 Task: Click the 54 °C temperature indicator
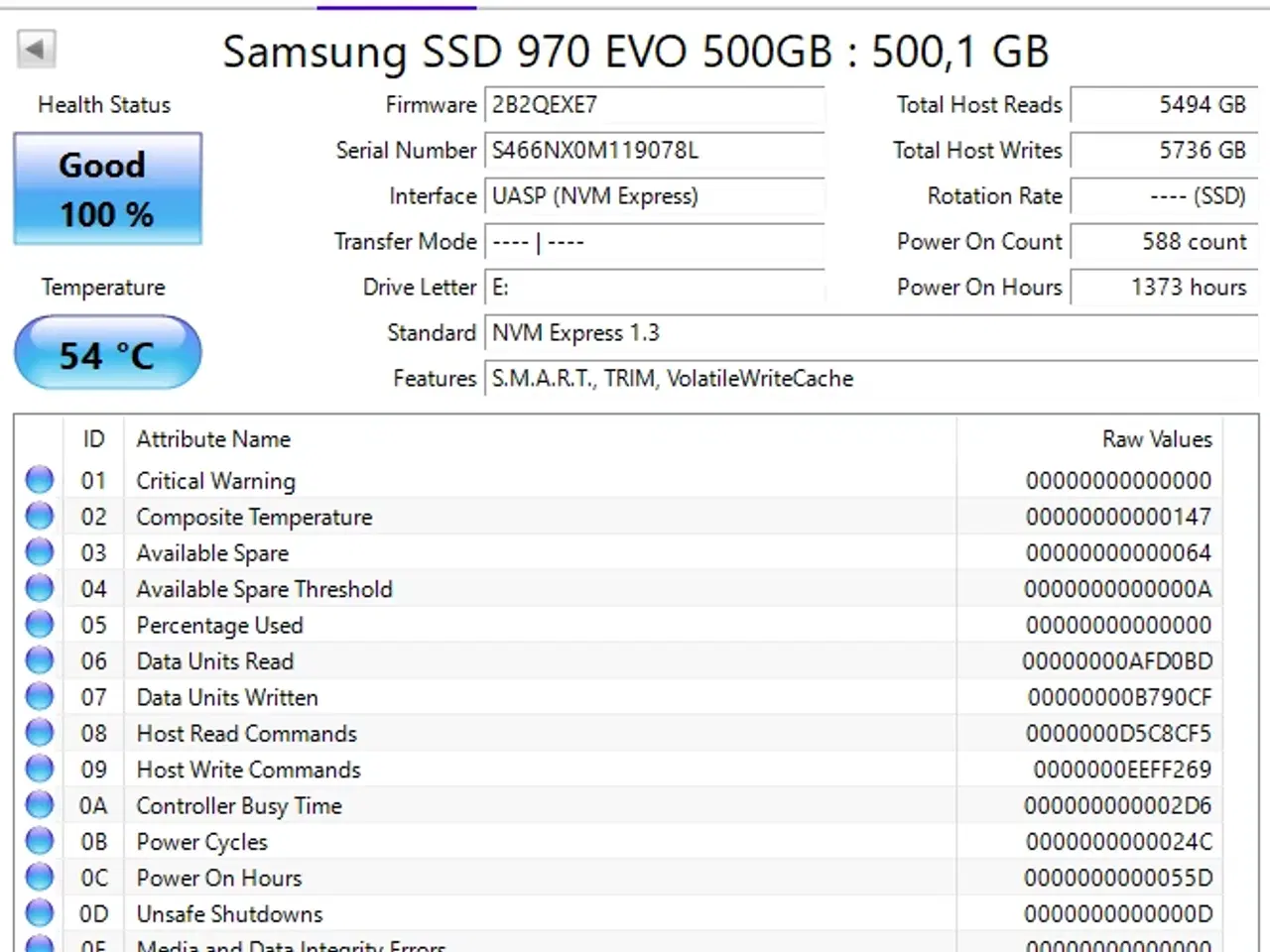click(x=107, y=352)
